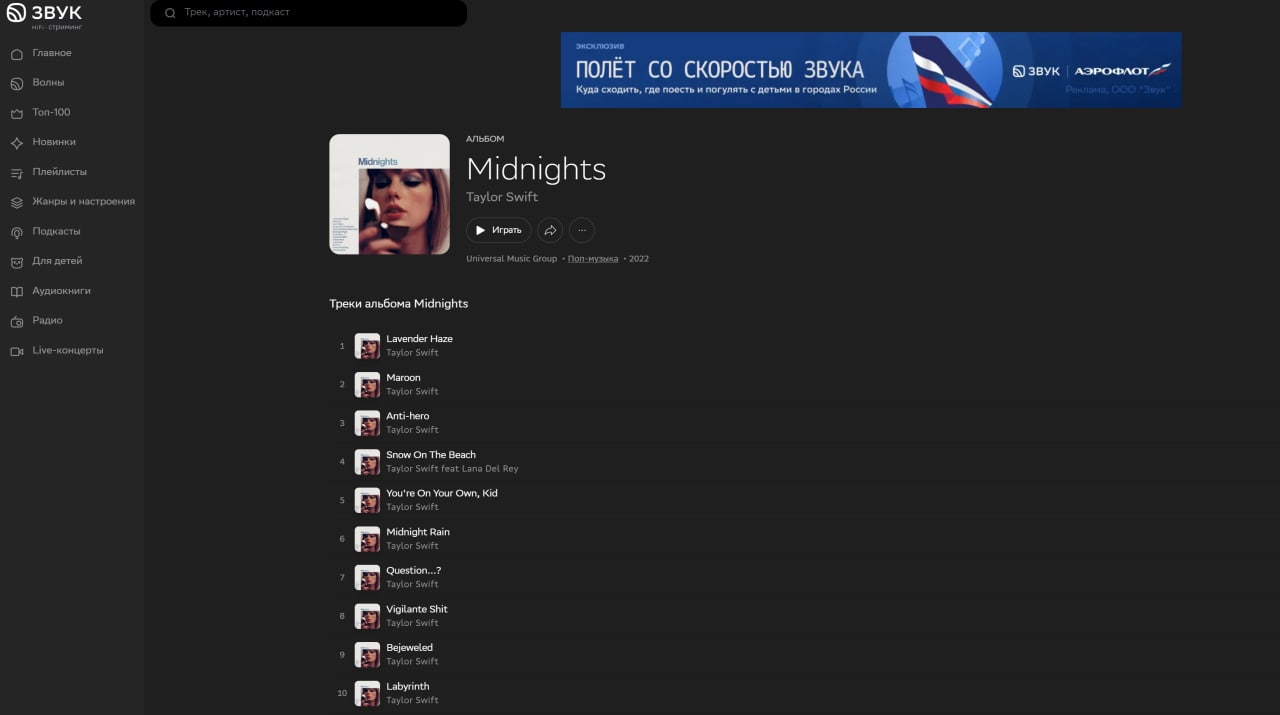Open Радио section
The image size is (1280, 715).
tap(47, 320)
